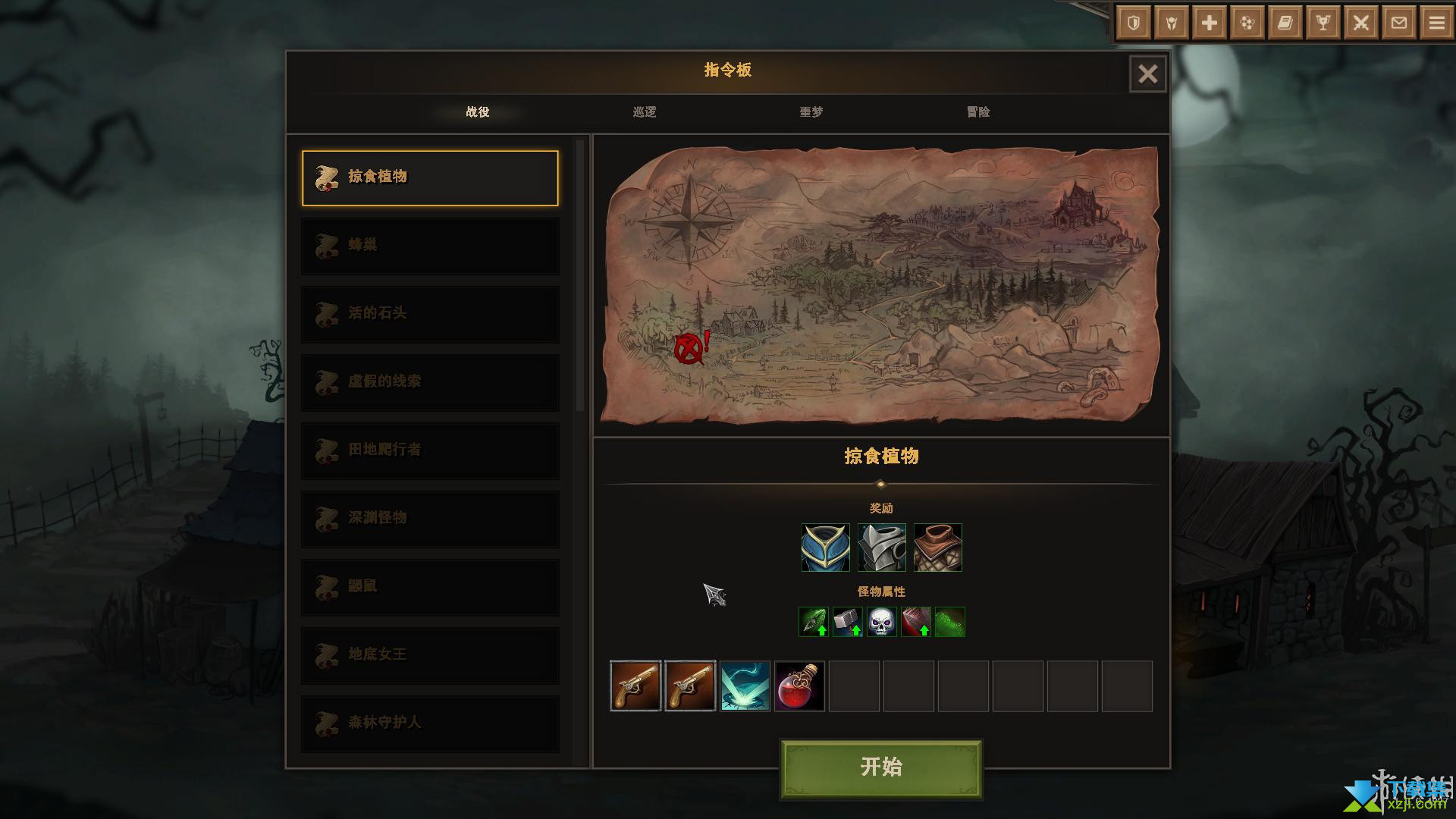1456x819 pixels.
Task: Open the trophy achievements toolbar icon
Action: [1323, 23]
